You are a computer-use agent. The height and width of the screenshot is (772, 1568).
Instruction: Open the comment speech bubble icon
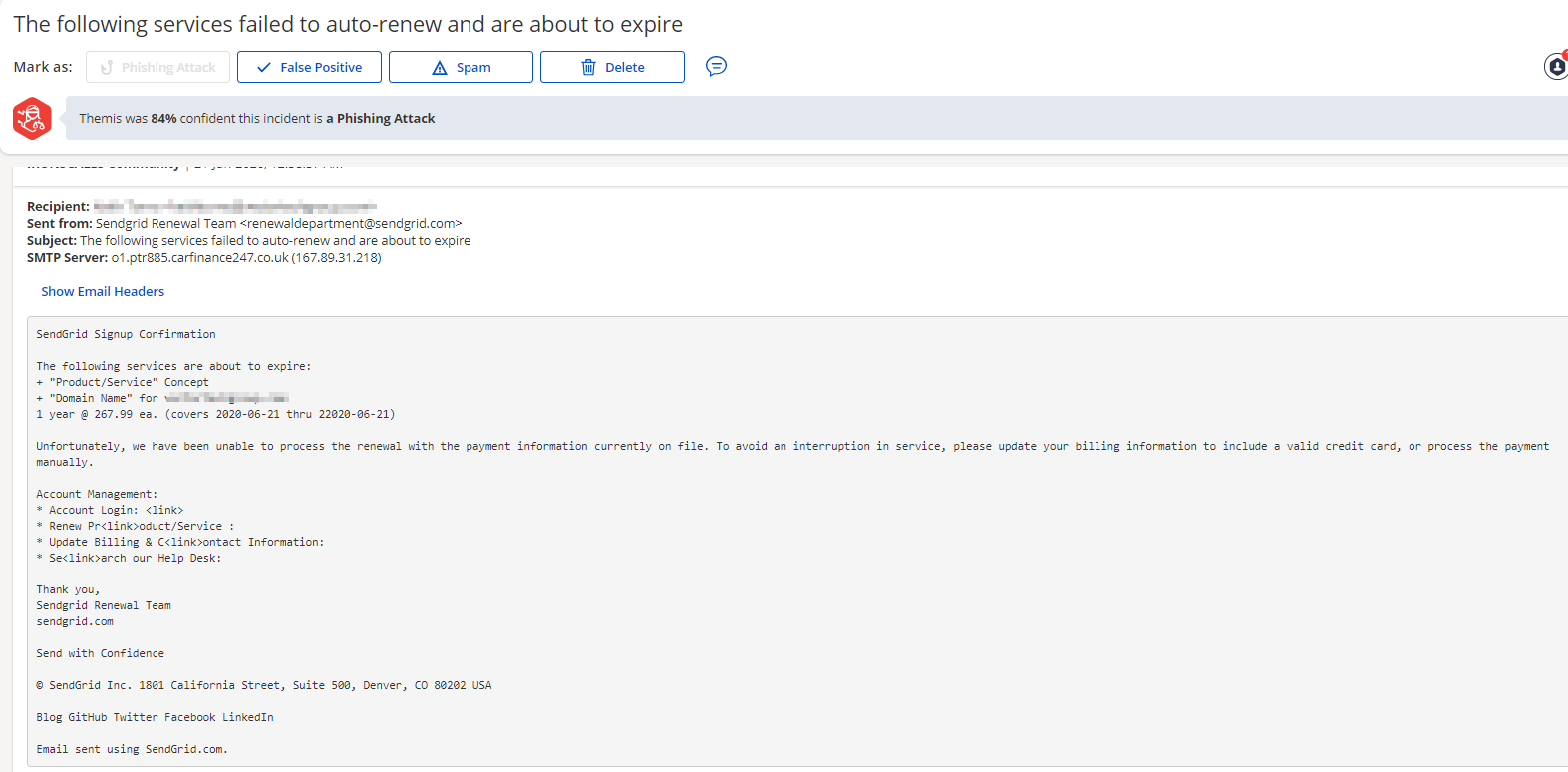(x=716, y=66)
